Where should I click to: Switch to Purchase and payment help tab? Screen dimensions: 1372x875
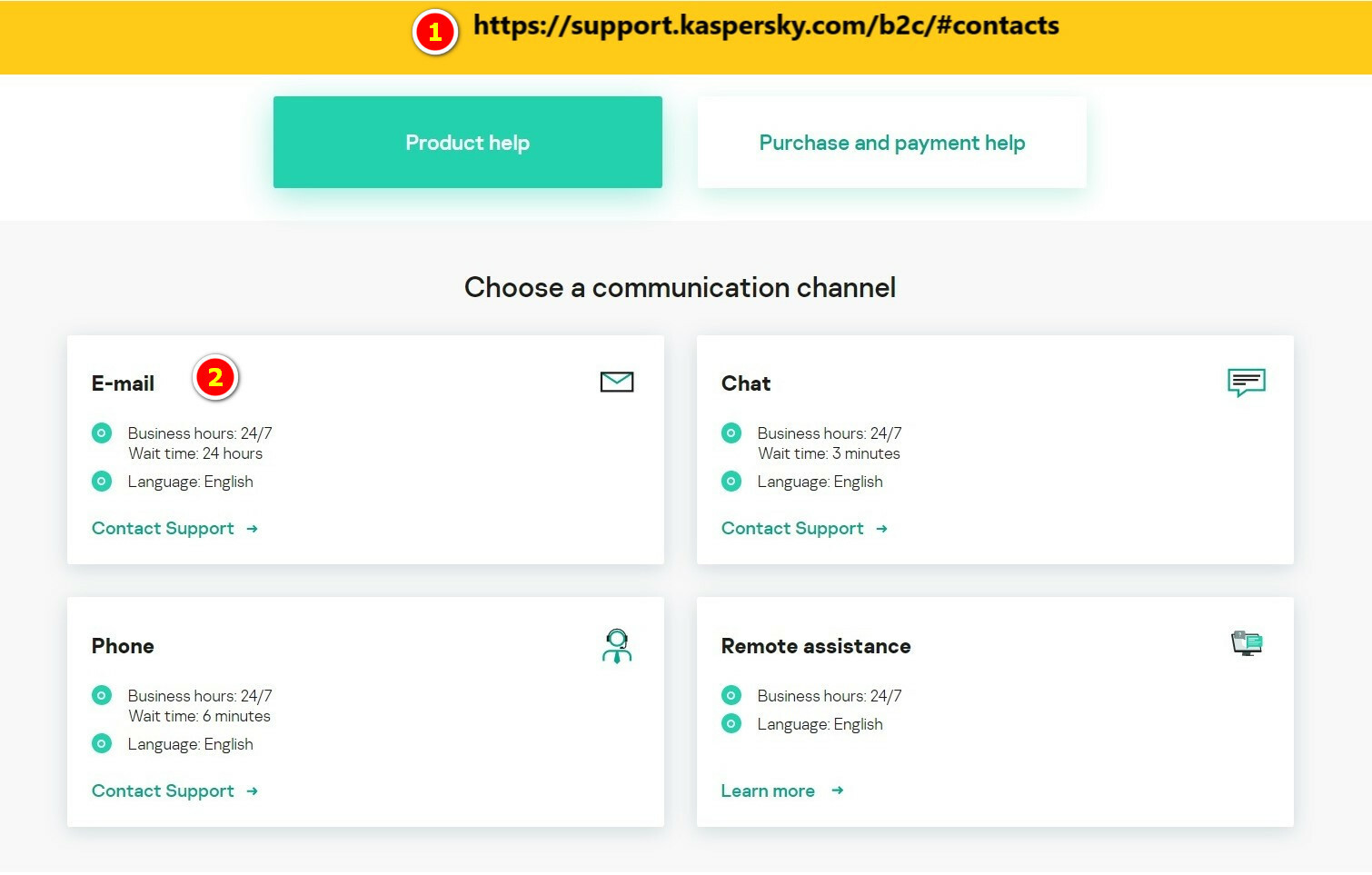click(x=891, y=143)
